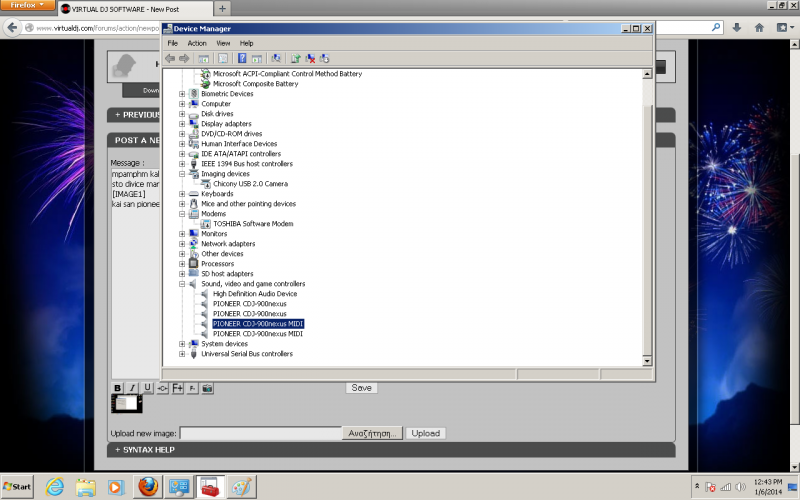This screenshot has height=500, width=800.
Task: Open the Help menu in Device Manager
Action: (x=246, y=43)
